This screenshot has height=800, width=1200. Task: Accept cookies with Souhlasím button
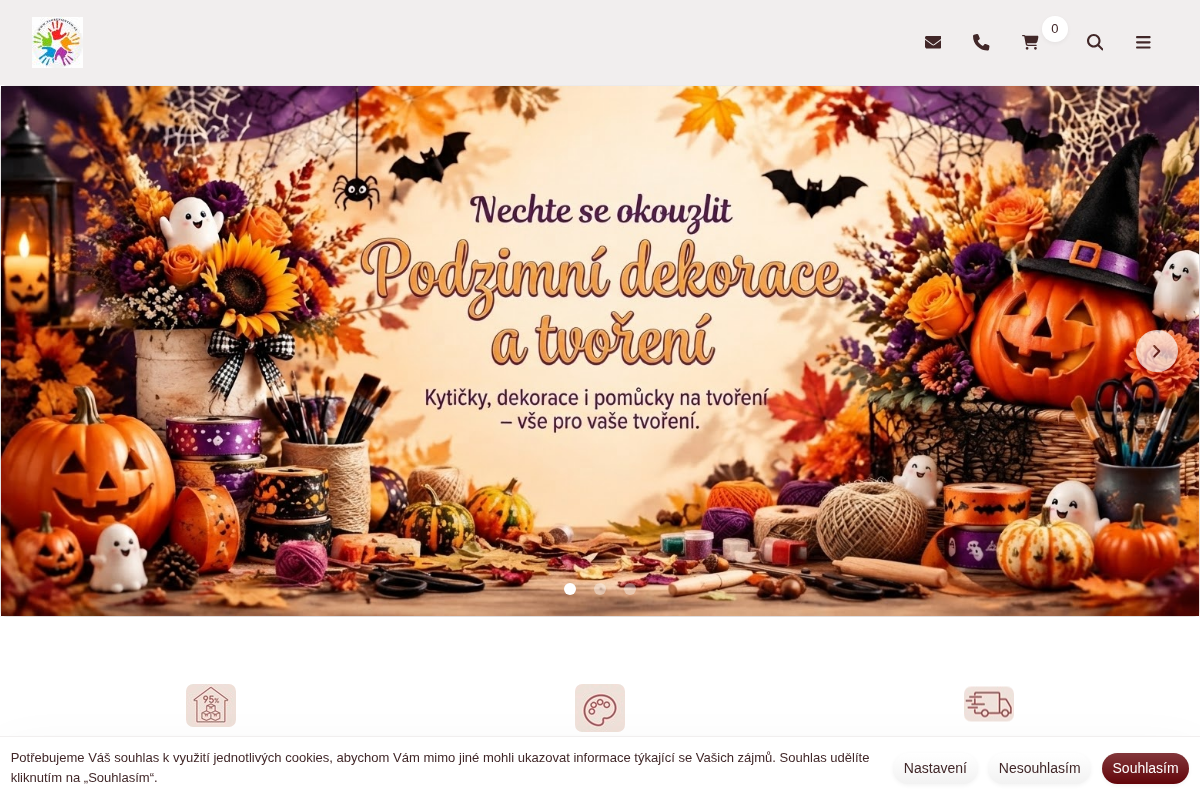[1145, 768]
